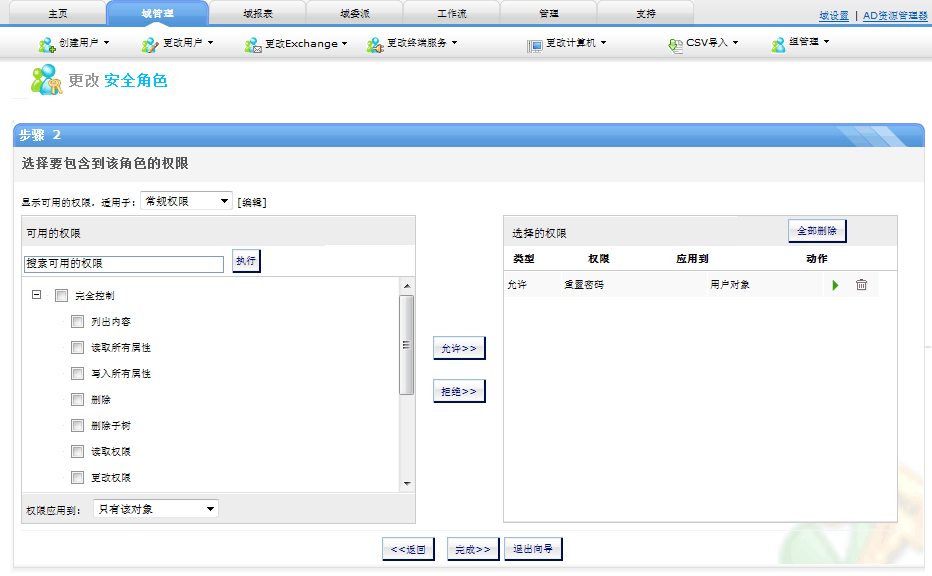This screenshot has width=932, height=576.
Task: Open the 域设置 link
Action: (x=834, y=16)
